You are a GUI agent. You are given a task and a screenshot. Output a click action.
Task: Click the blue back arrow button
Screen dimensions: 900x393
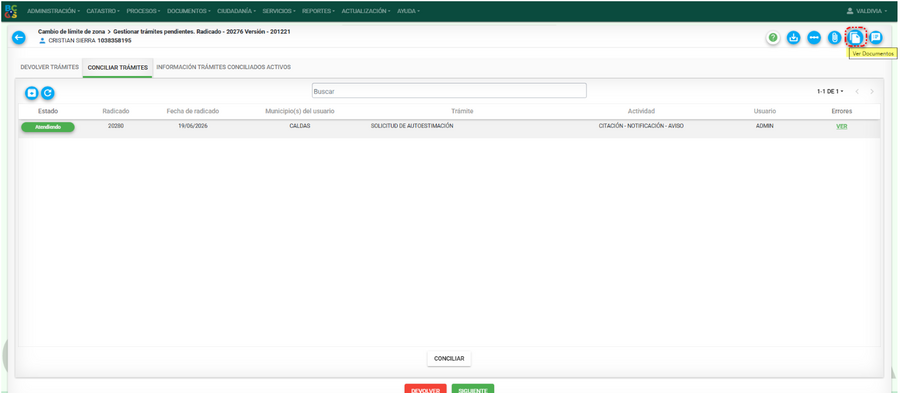(x=19, y=38)
